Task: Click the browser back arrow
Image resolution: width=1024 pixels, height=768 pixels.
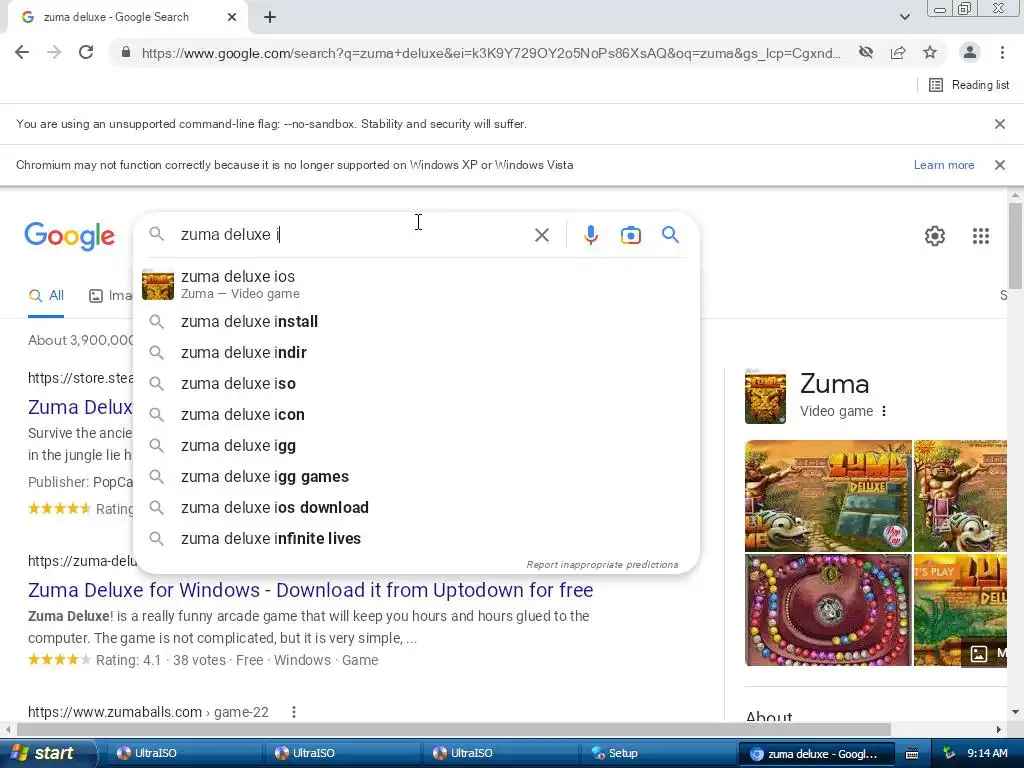Action: (x=22, y=52)
